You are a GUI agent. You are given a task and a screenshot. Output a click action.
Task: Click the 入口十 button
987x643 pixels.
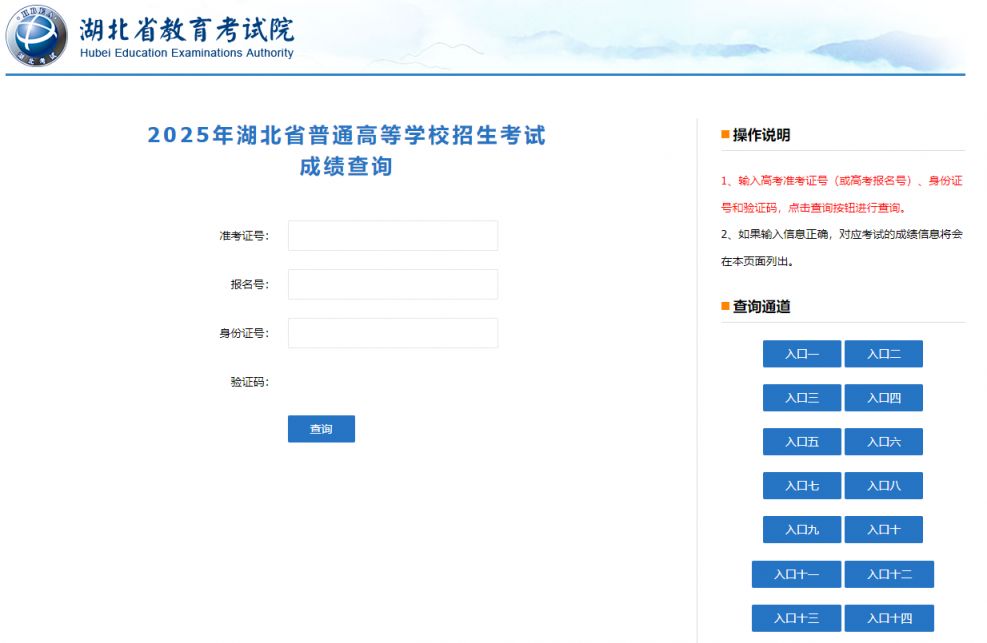click(883, 530)
